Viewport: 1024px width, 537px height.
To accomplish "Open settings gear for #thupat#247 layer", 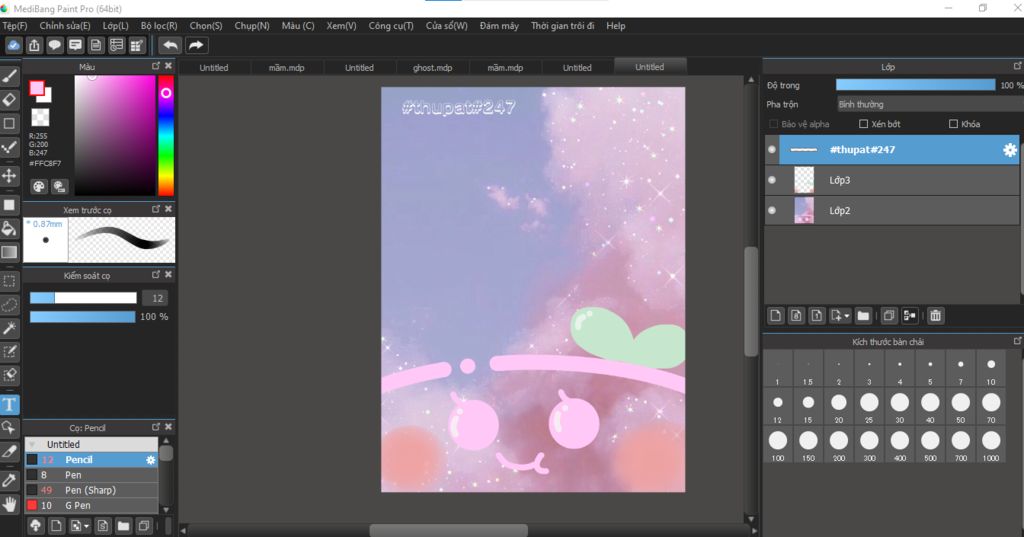I will click(1009, 150).
